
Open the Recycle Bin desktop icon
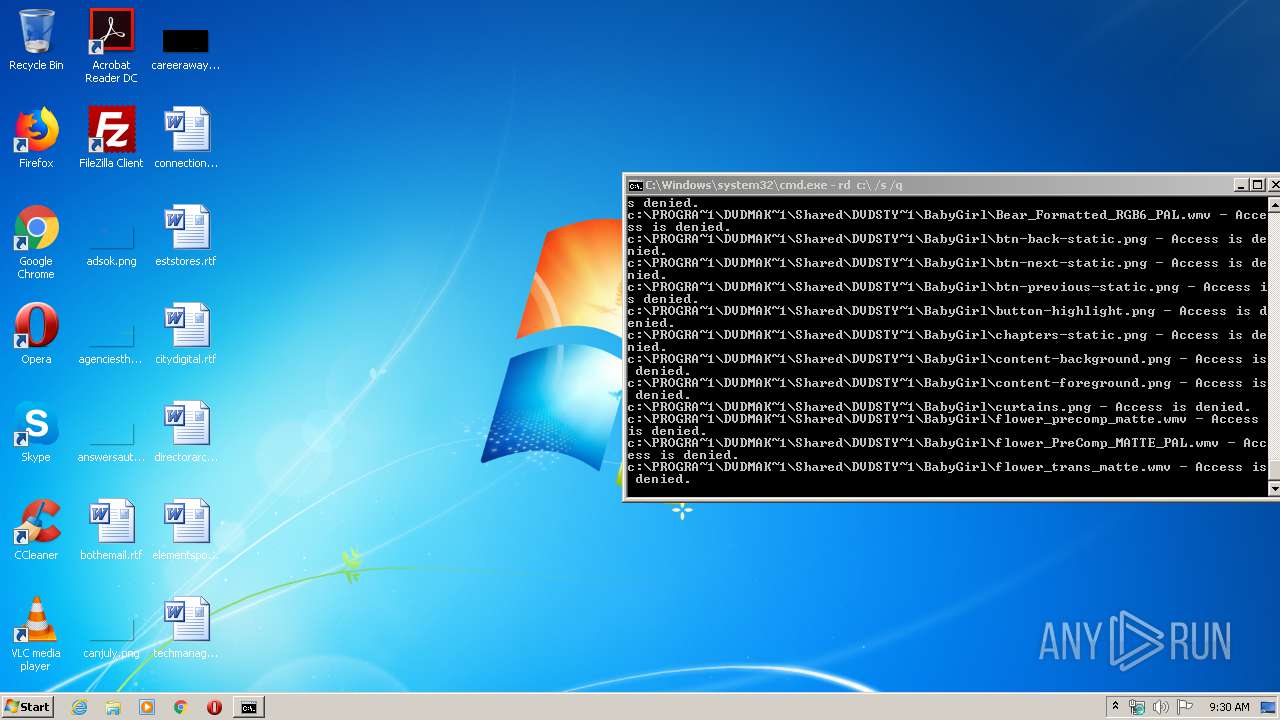[36, 41]
